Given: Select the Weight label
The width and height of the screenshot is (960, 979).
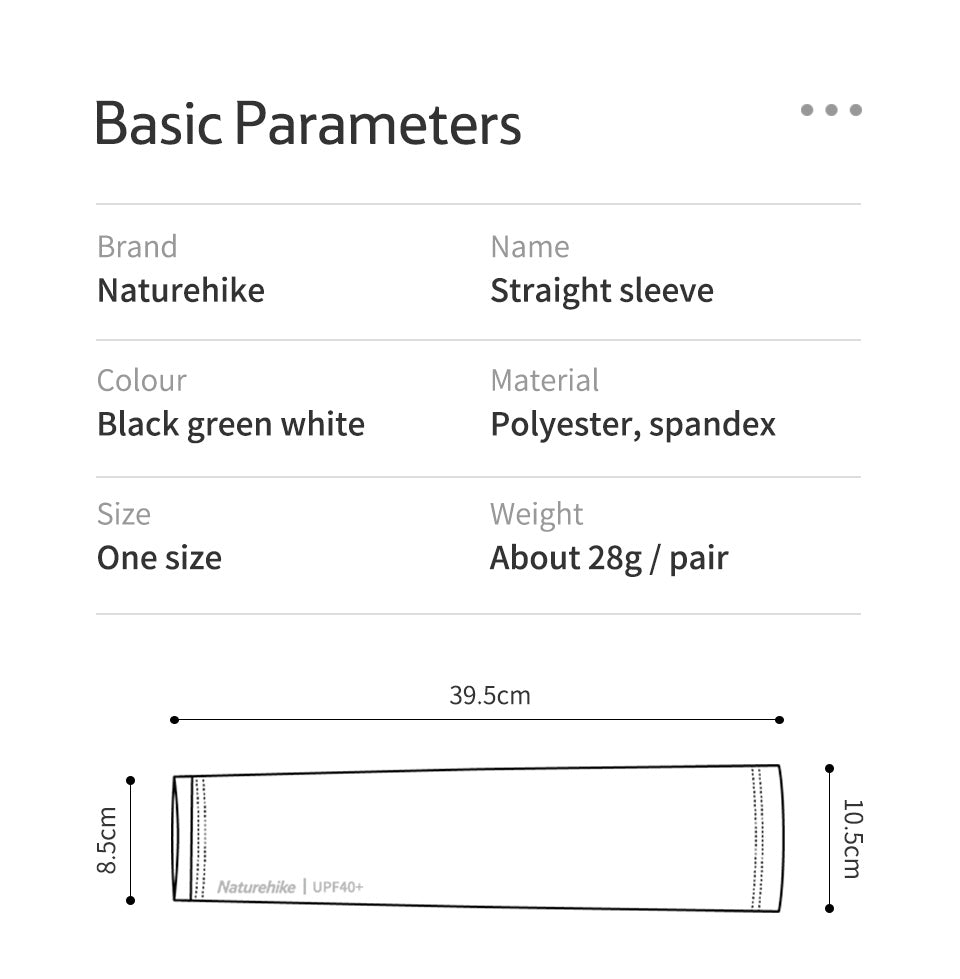Looking at the screenshot, I should (x=537, y=515).
